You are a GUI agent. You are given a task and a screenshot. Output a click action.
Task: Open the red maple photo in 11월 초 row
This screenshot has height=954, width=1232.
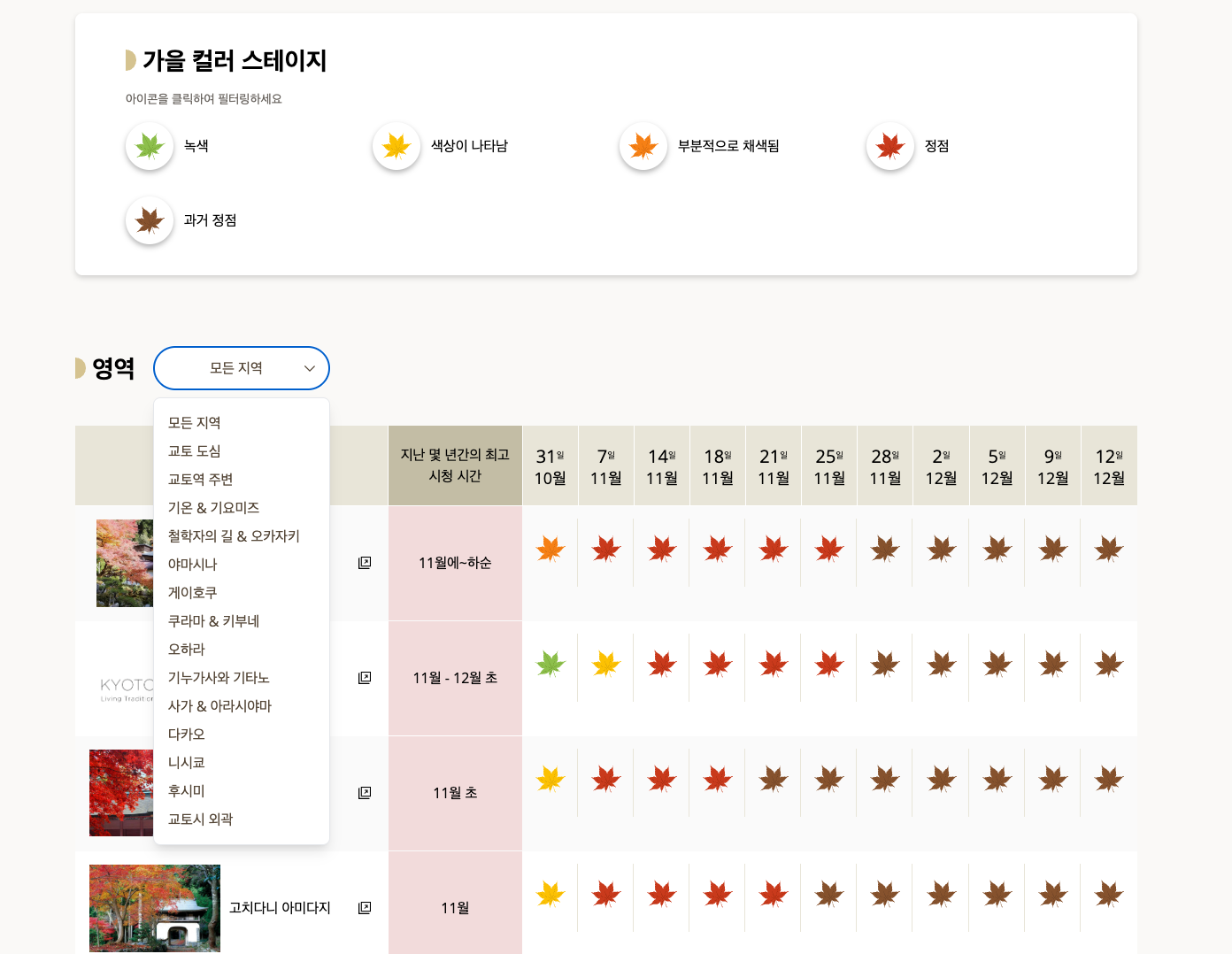[x=121, y=793]
